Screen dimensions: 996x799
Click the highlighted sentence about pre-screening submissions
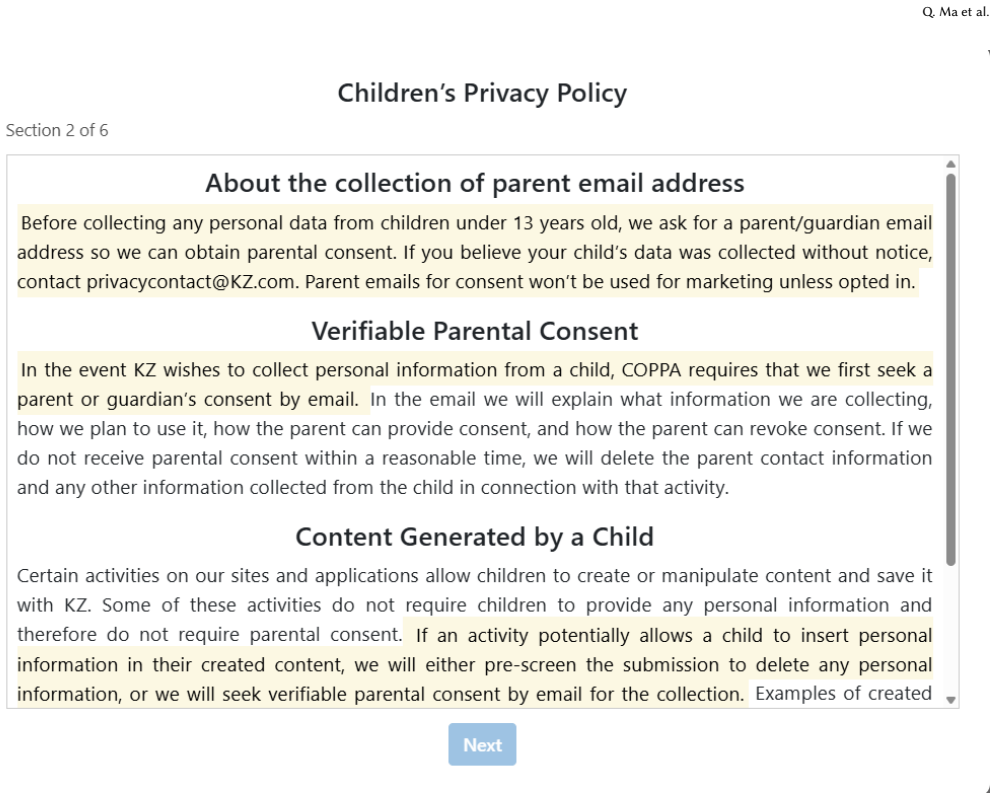[474, 664]
